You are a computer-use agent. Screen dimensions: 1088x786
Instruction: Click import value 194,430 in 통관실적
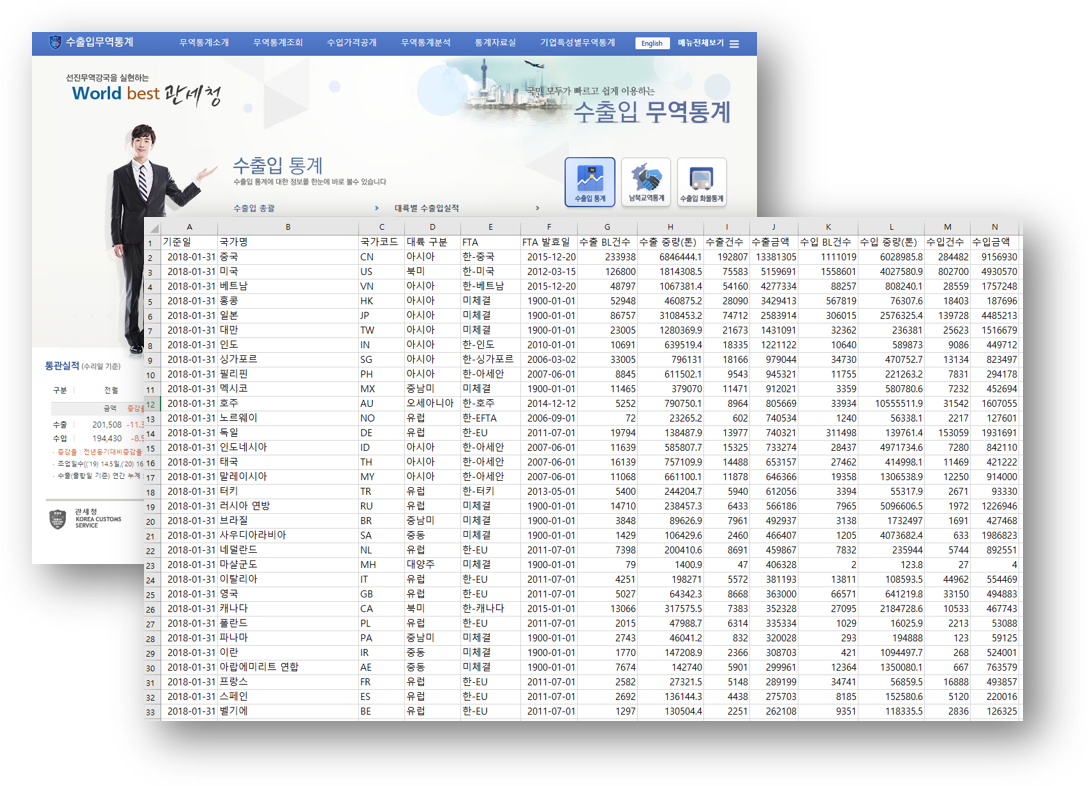click(107, 438)
